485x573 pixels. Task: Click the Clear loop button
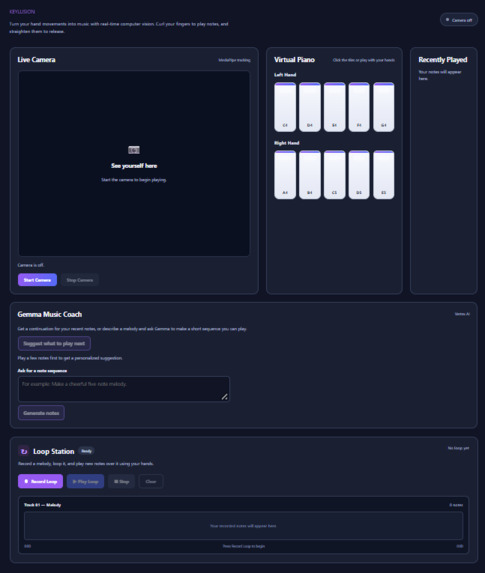151,481
